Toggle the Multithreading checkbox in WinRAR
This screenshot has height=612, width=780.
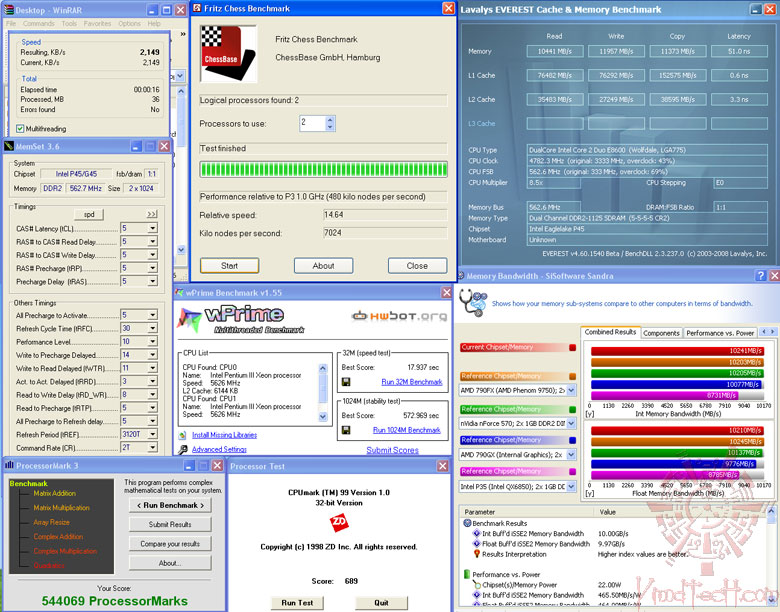[20, 129]
